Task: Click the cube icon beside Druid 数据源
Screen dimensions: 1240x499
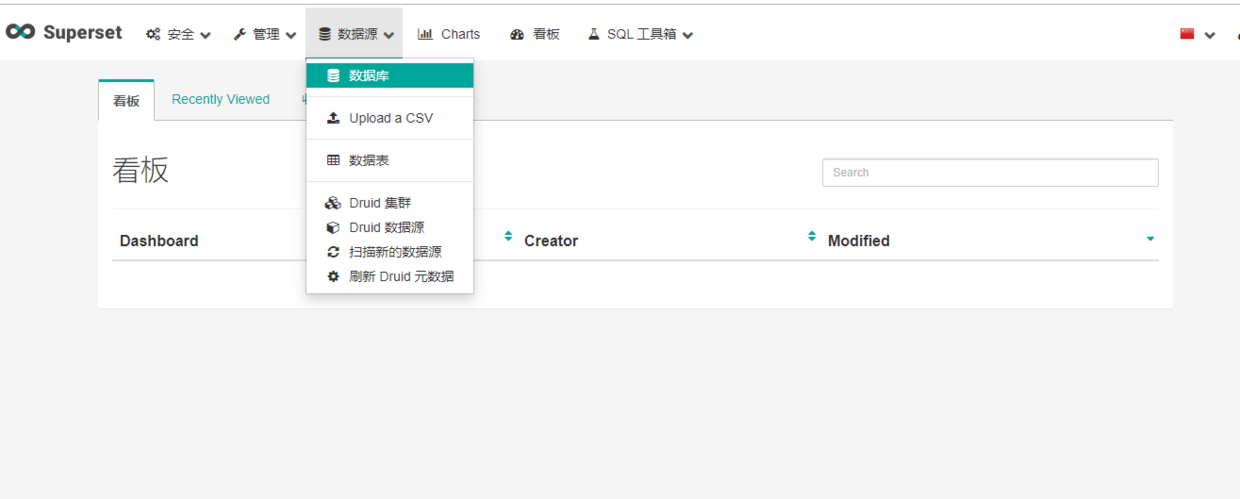Action: pos(333,228)
